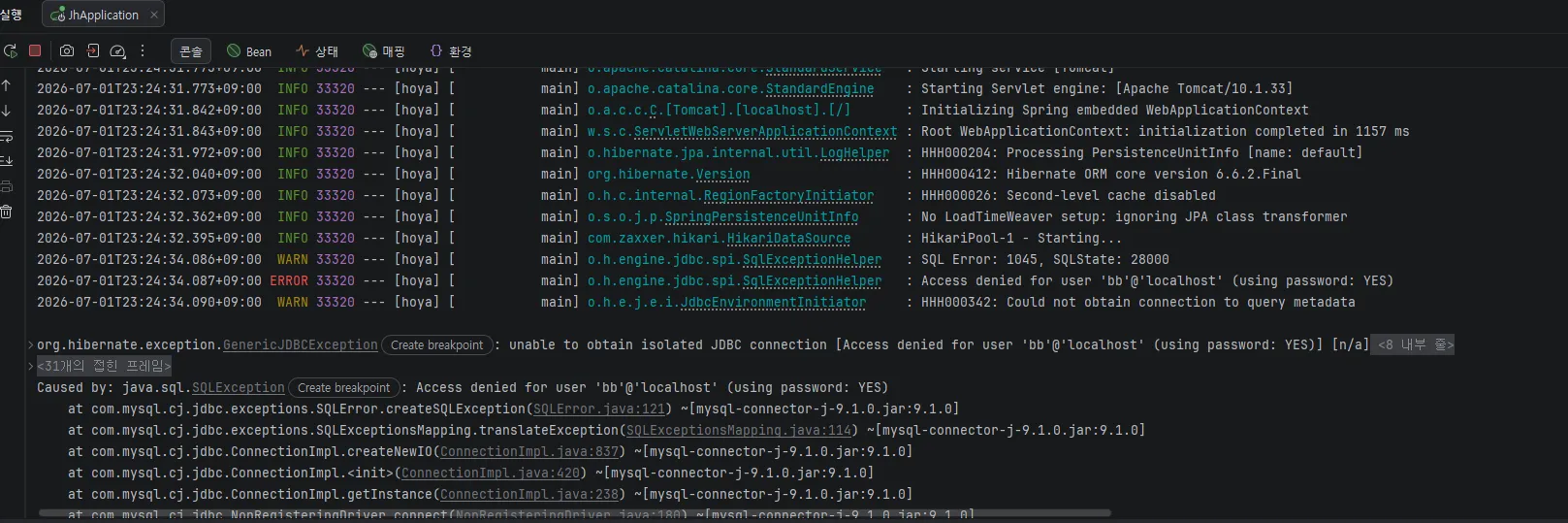1568x523 pixels.
Task: Toggle scroll to end of console
Action: point(7,161)
